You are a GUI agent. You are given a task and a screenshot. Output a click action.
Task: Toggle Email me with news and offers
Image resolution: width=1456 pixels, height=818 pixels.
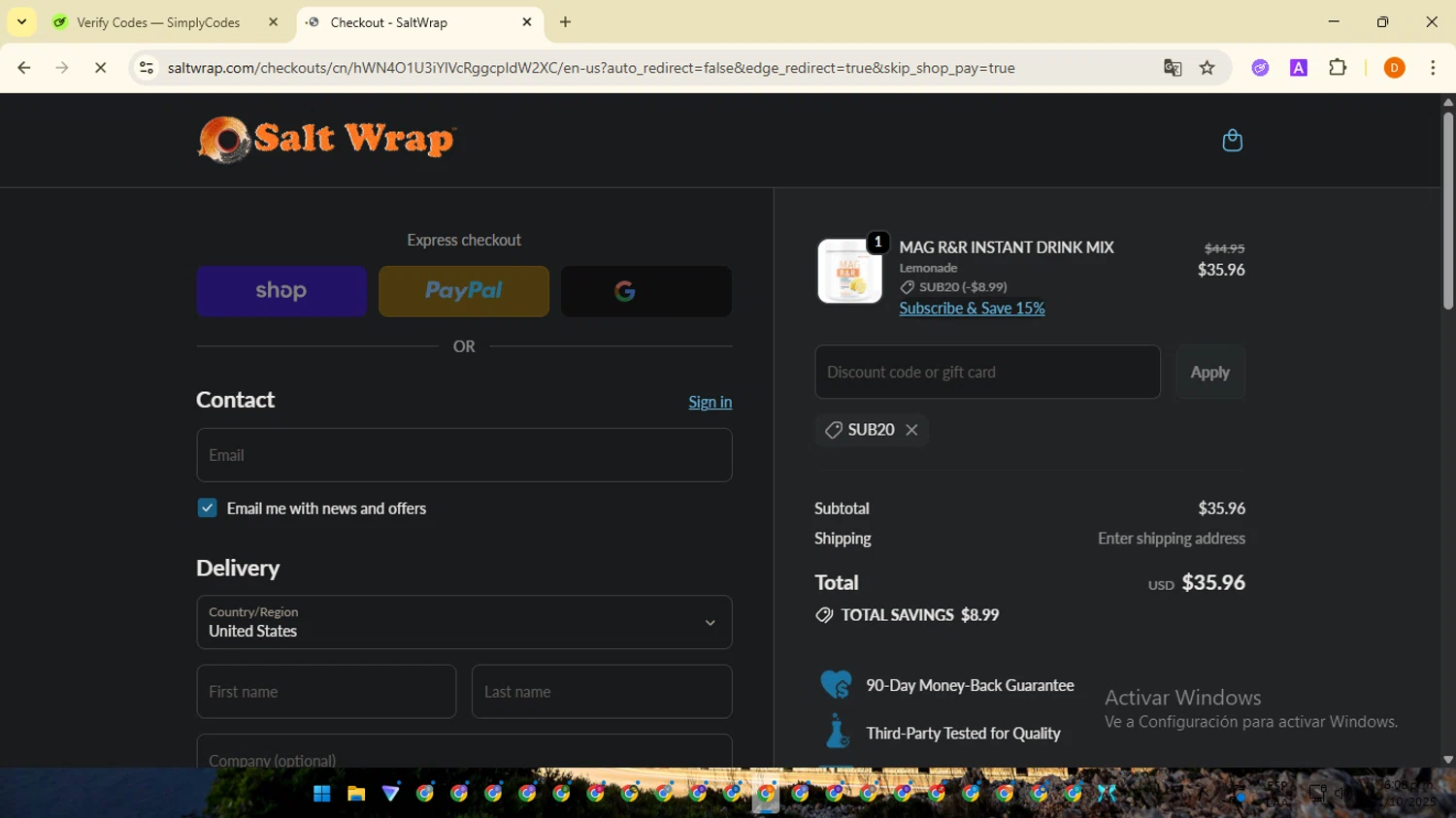[x=207, y=508]
